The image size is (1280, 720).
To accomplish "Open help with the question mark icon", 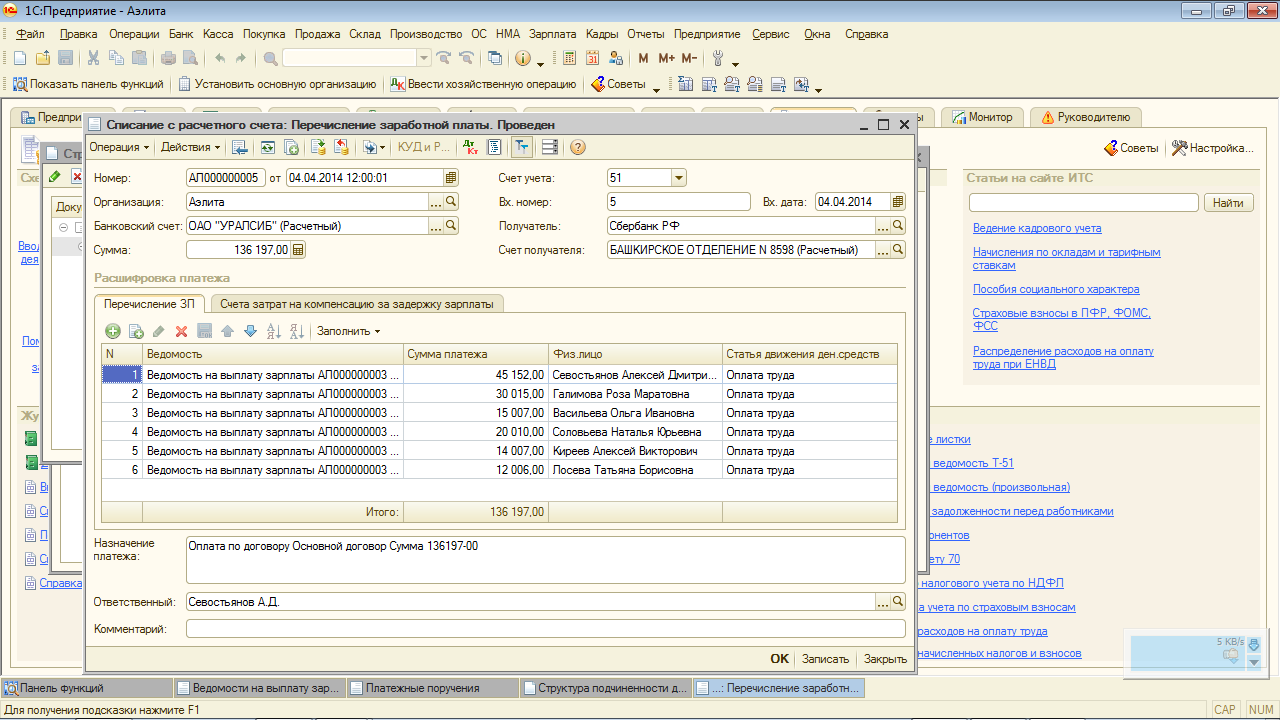I will pyautogui.click(x=578, y=148).
